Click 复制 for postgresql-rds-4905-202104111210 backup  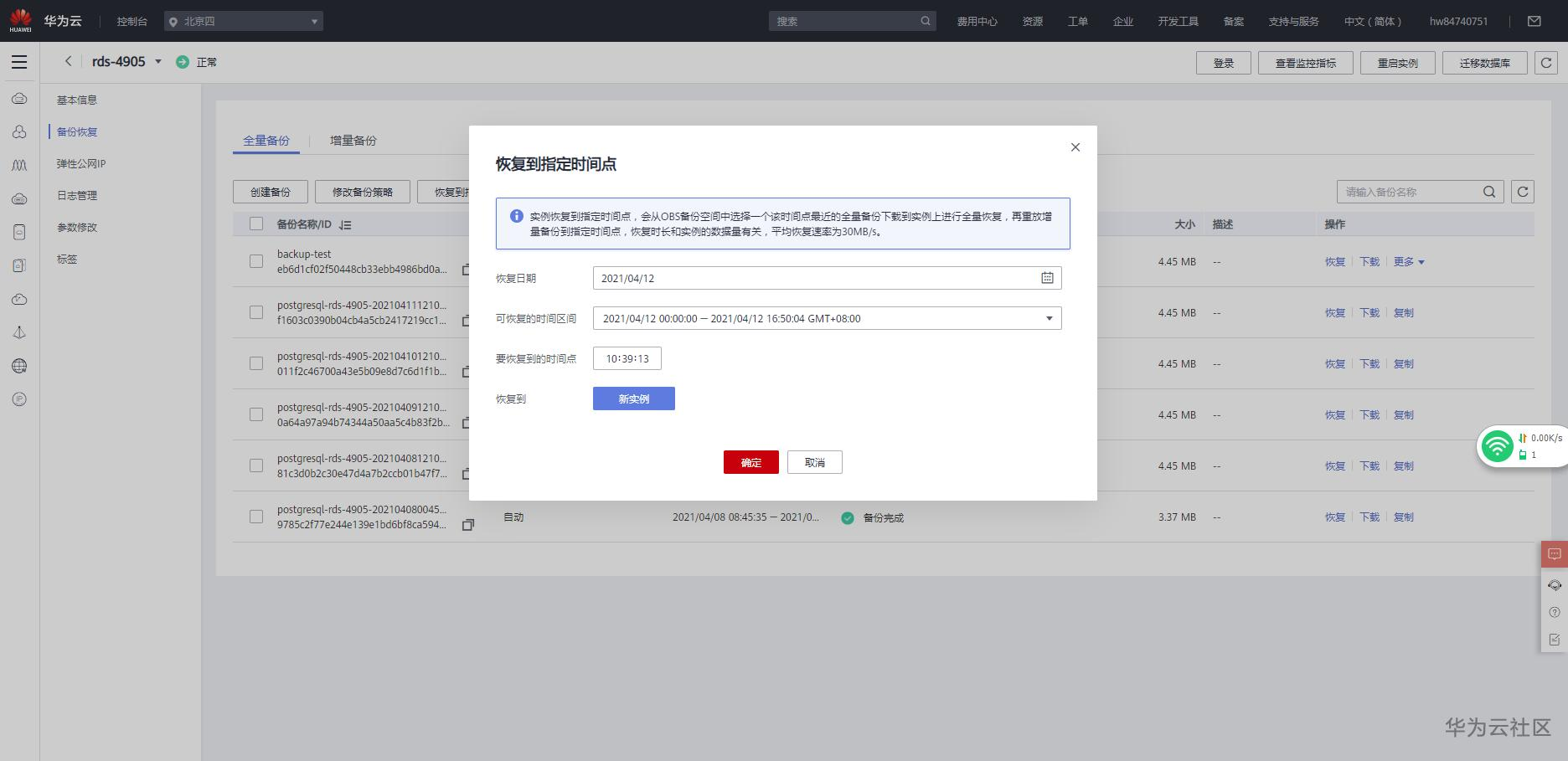(x=1404, y=313)
